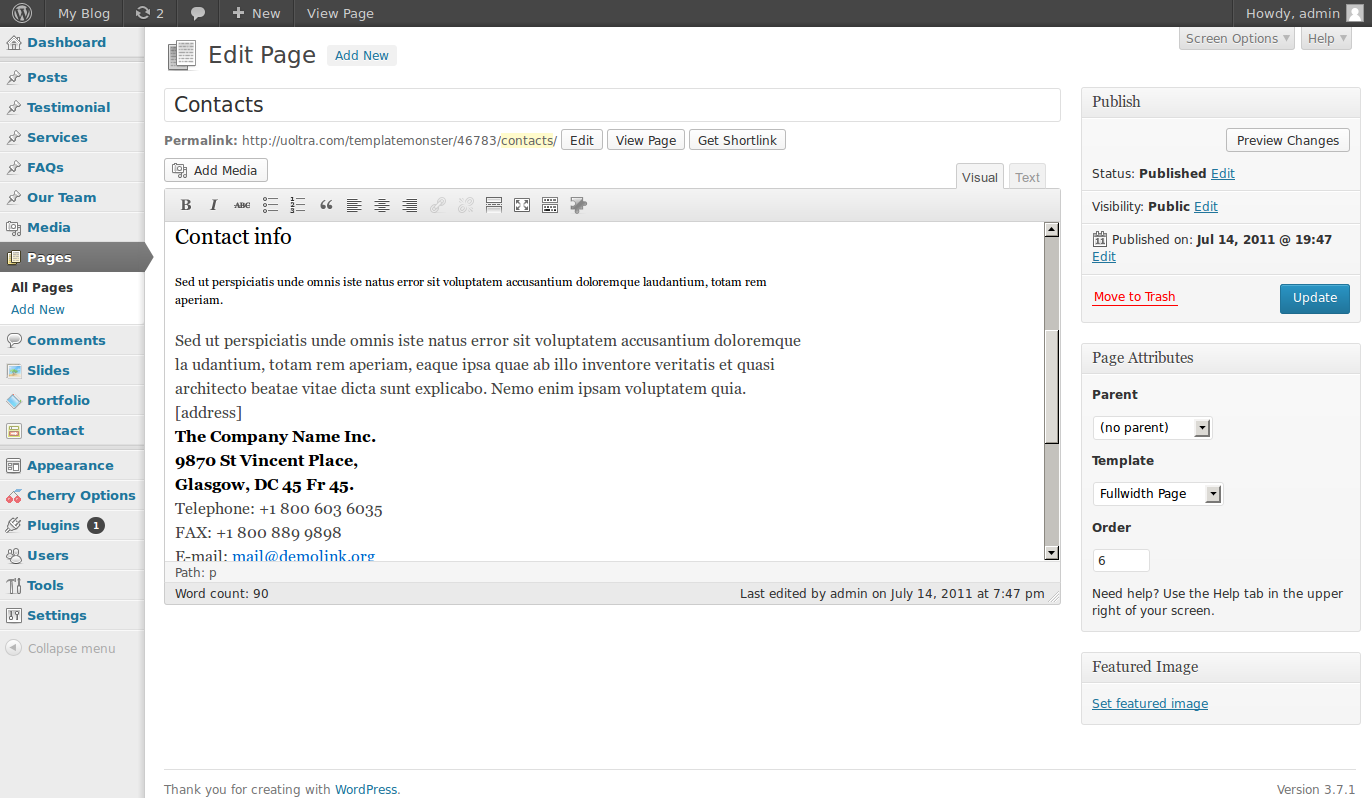Click Set featured image link
This screenshot has height=798, width=1372.
[x=1150, y=704]
